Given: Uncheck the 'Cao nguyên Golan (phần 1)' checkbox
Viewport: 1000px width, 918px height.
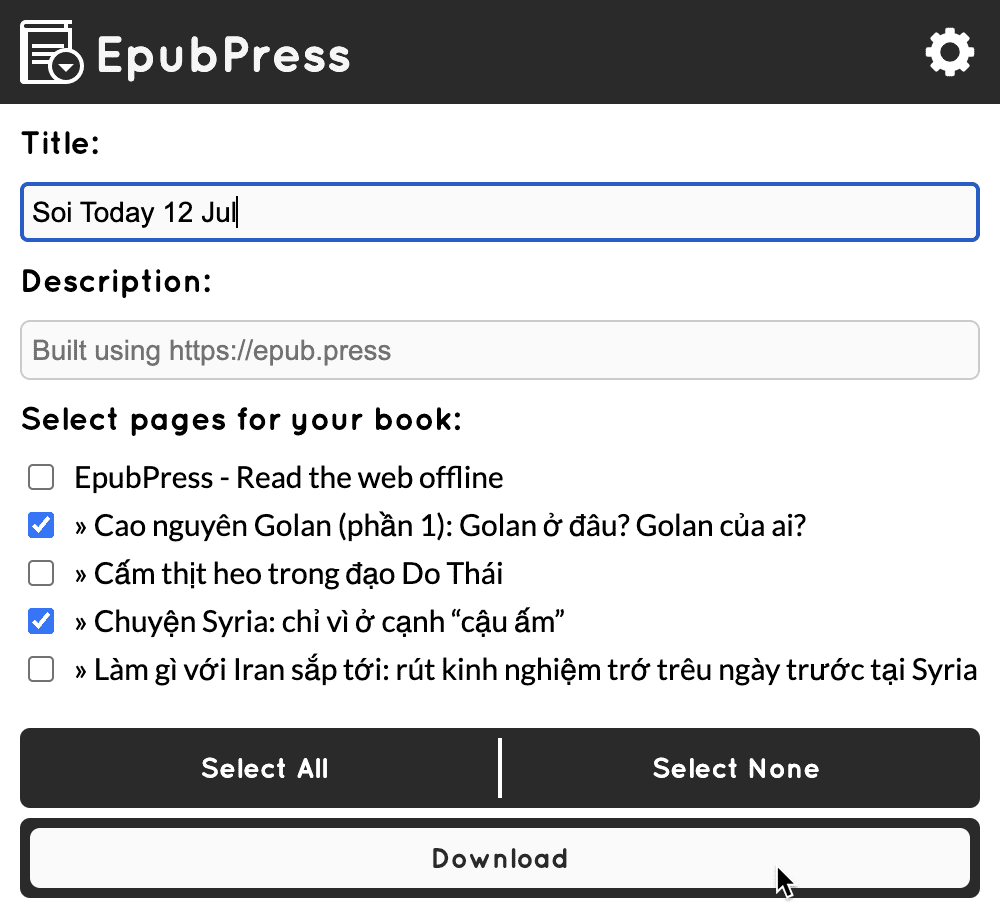Looking at the screenshot, I should [41, 526].
